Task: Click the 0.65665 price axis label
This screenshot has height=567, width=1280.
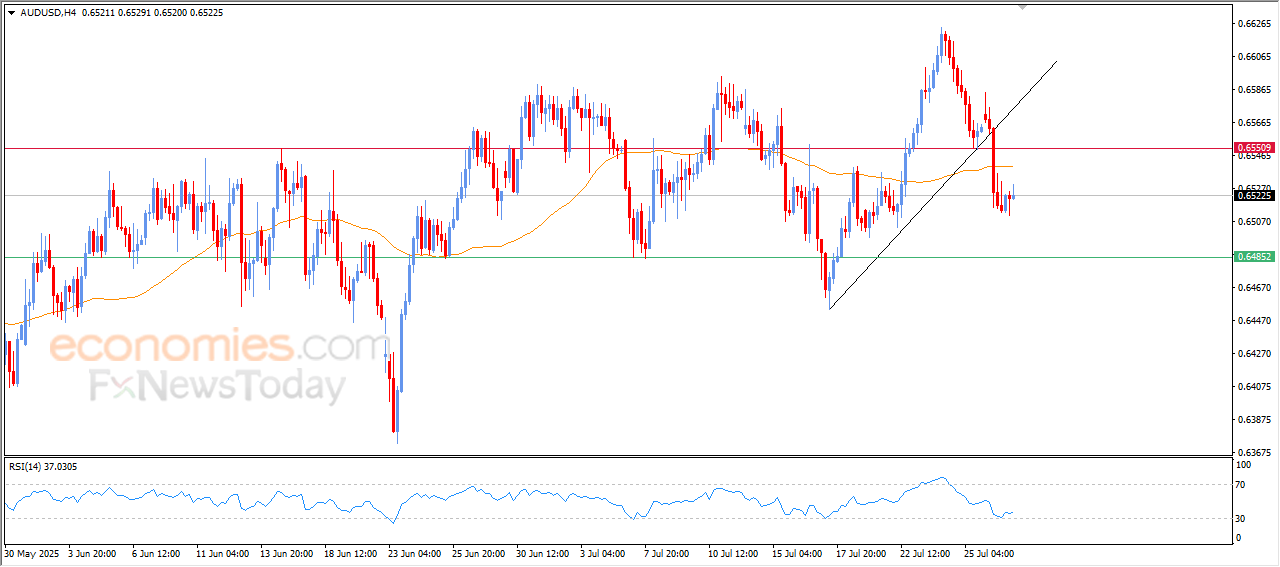Action: click(1253, 122)
